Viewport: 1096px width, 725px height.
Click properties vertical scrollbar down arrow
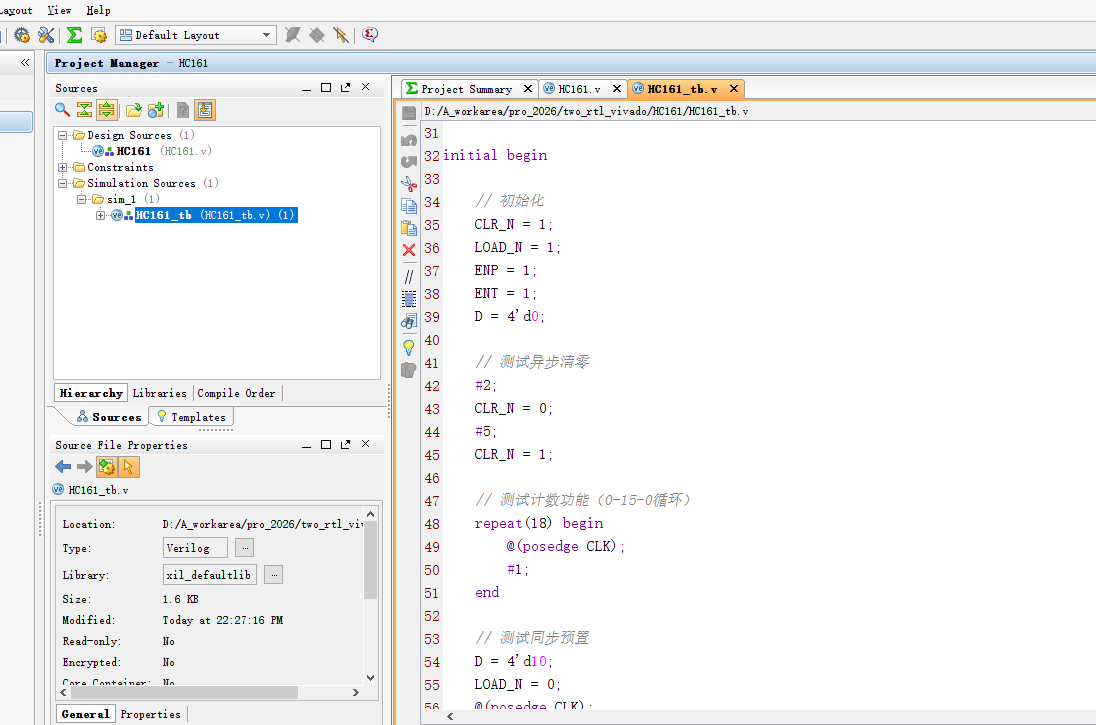tap(370, 677)
